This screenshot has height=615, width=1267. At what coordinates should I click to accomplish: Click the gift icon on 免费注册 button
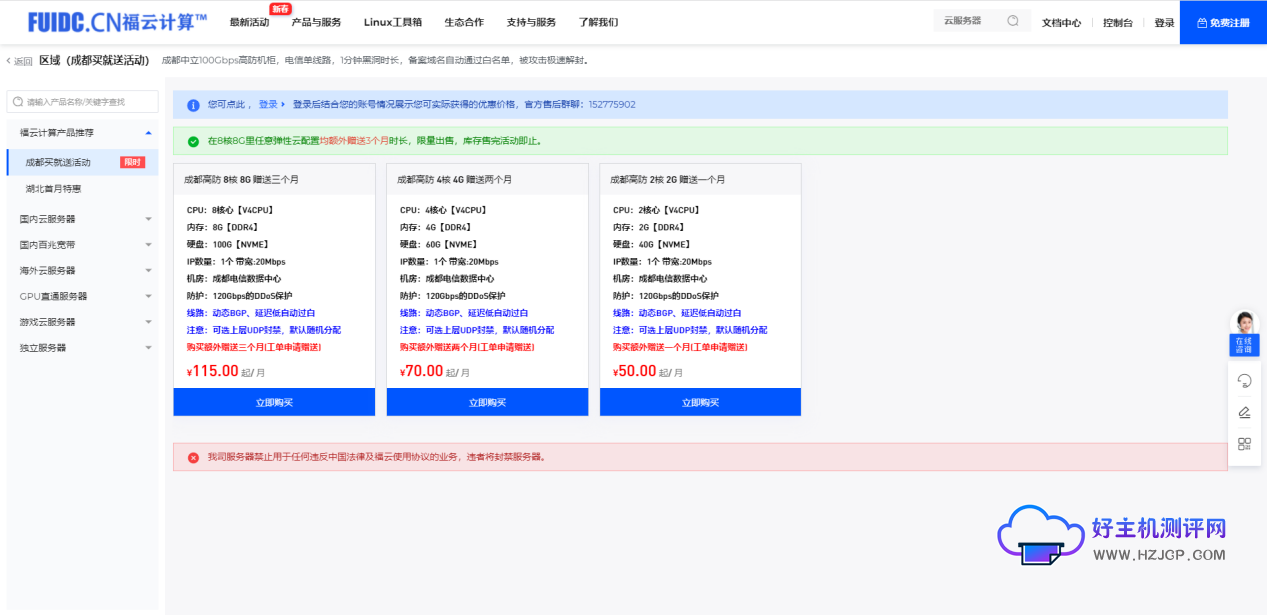[1202, 22]
